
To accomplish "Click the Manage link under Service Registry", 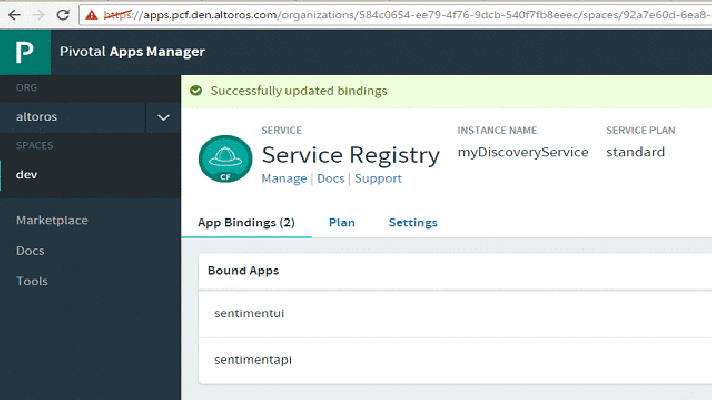I will click(284, 178).
